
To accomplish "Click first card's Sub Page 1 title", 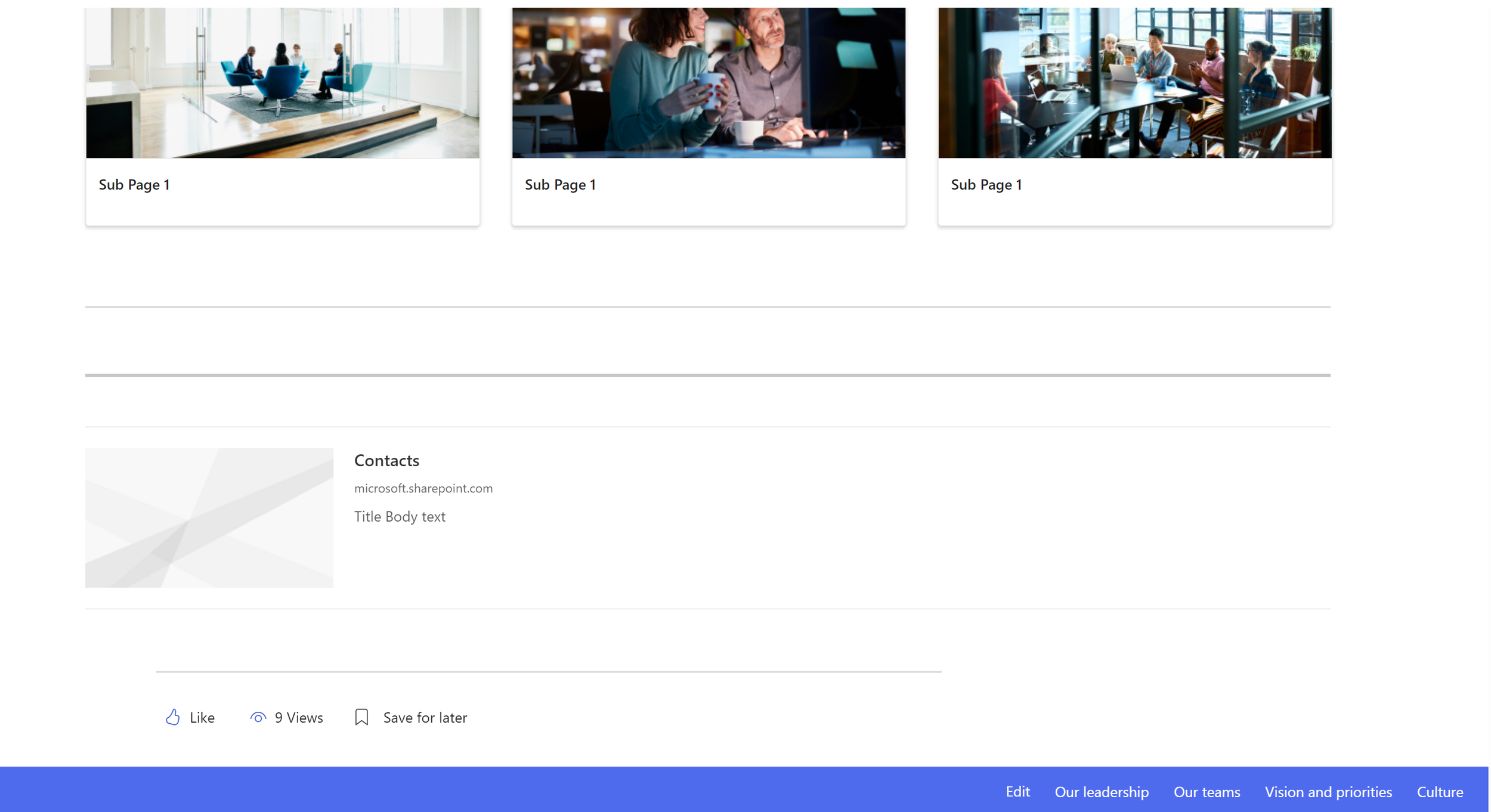I will [x=134, y=184].
